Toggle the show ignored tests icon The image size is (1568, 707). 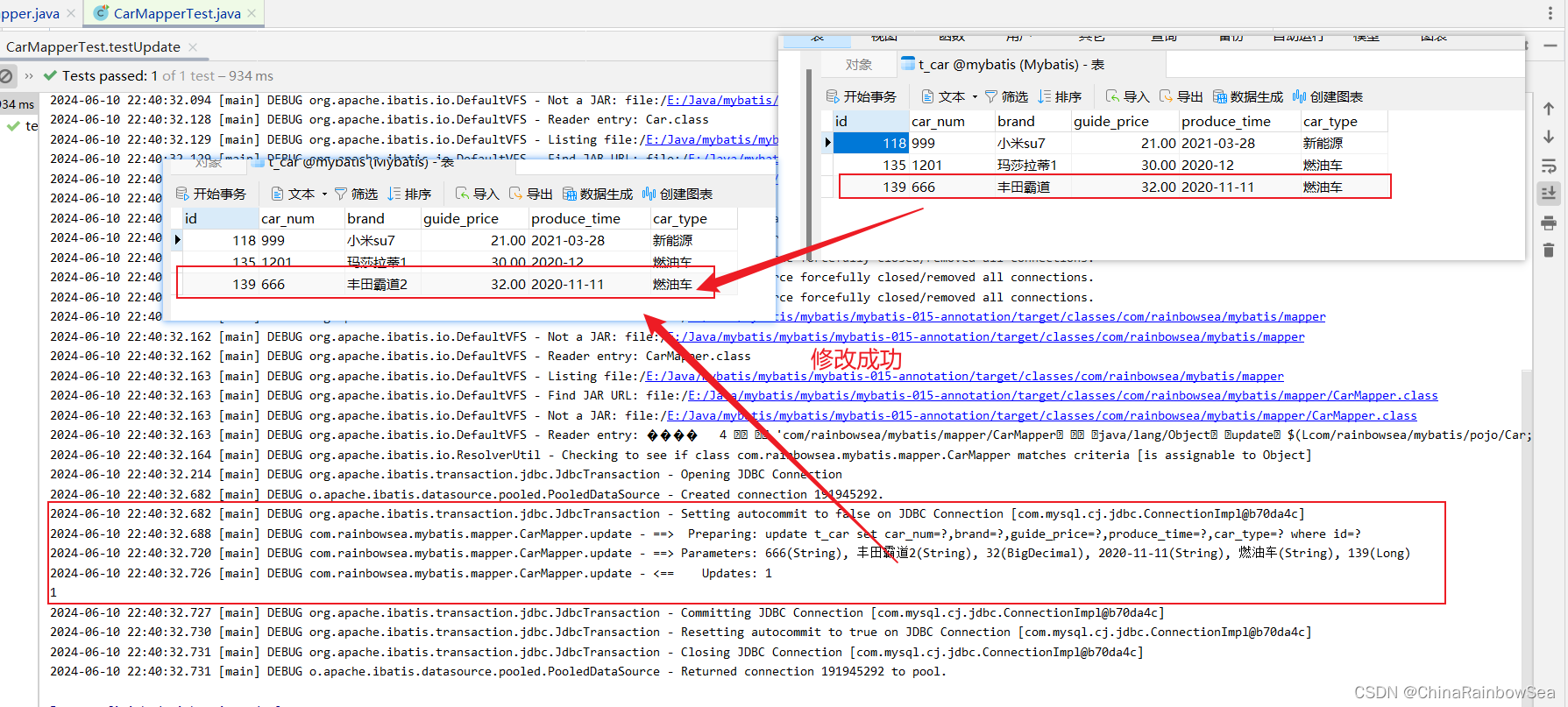6,76
